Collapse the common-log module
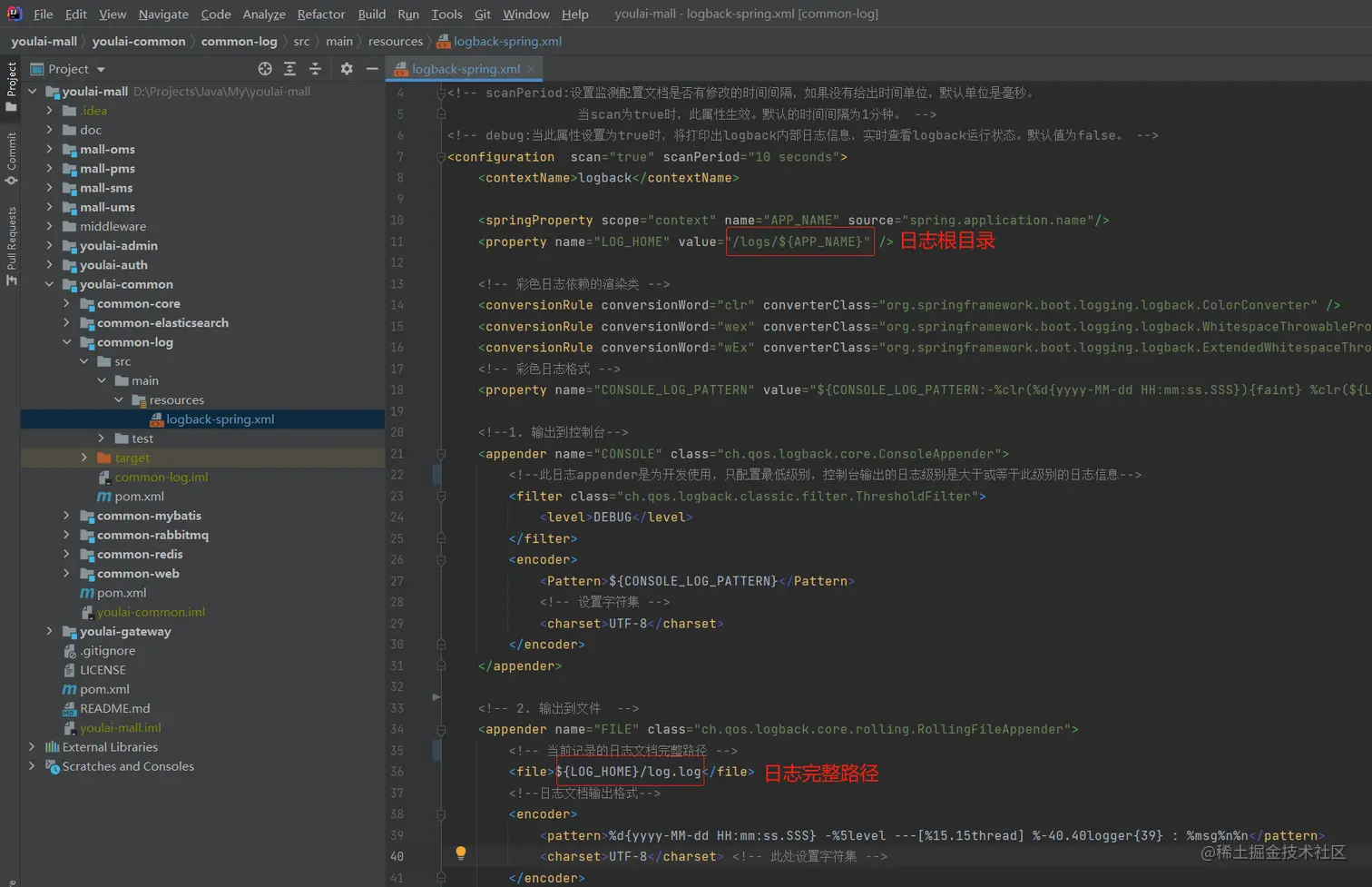The height and width of the screenshot is (887, 1372). [67, 342]
